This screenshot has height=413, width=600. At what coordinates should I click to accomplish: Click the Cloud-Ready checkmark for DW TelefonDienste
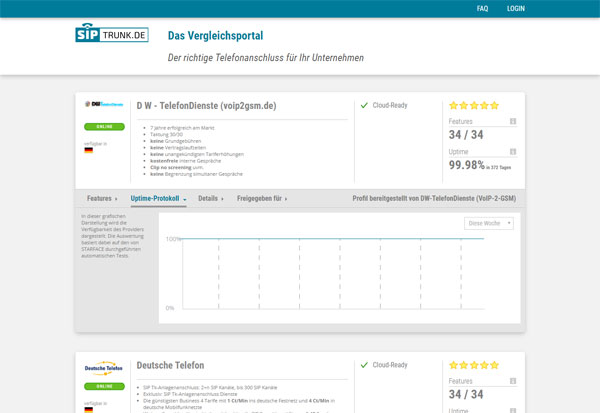364,105
